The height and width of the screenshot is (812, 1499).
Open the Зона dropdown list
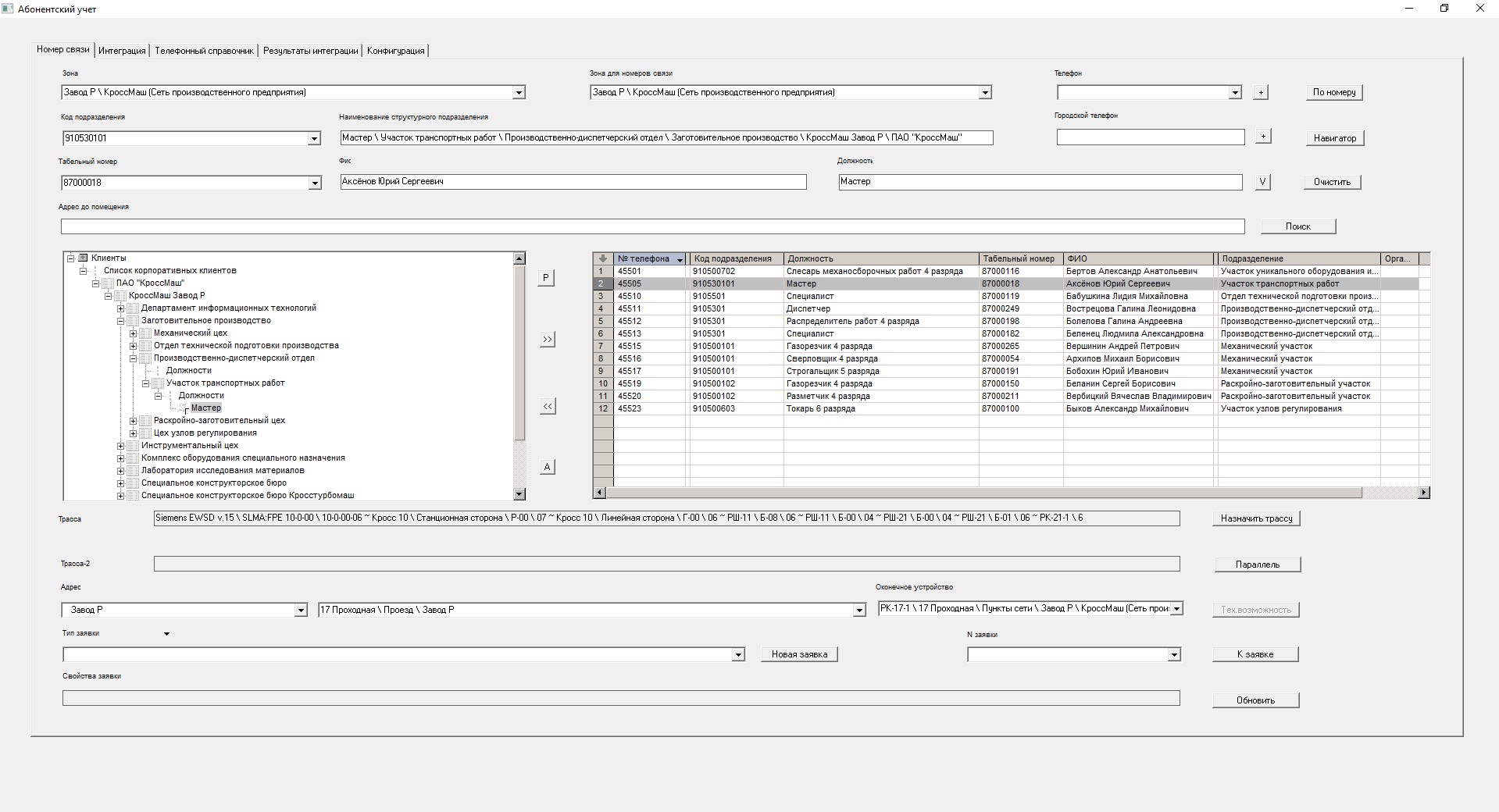[x=519, y=93]
